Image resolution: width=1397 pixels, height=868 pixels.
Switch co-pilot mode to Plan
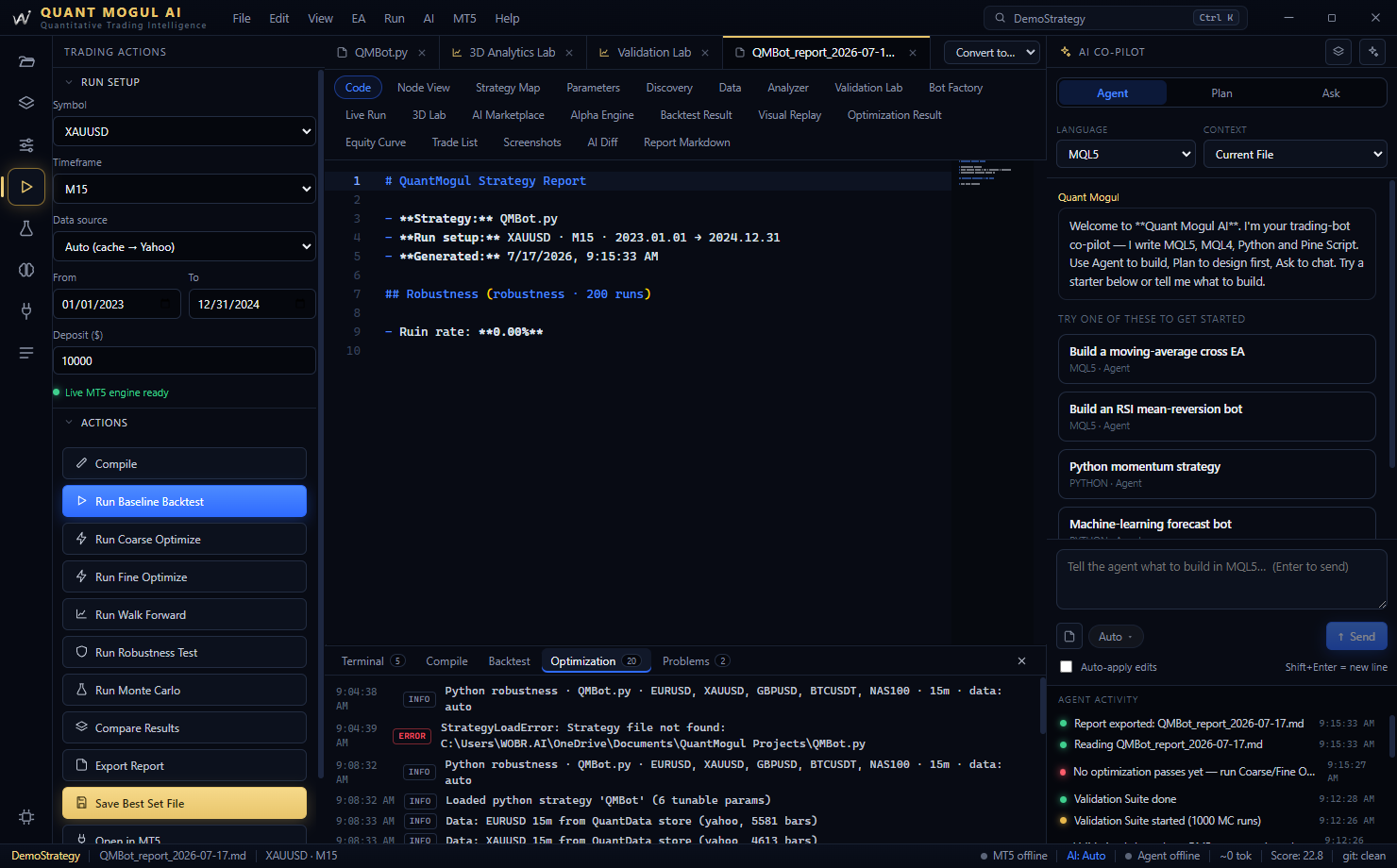coord(1221,92)
